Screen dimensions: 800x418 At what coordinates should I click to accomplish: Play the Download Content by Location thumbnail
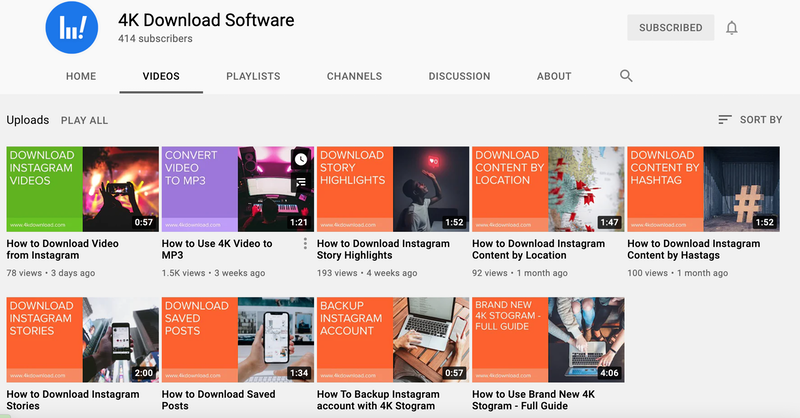coord(547,189)
